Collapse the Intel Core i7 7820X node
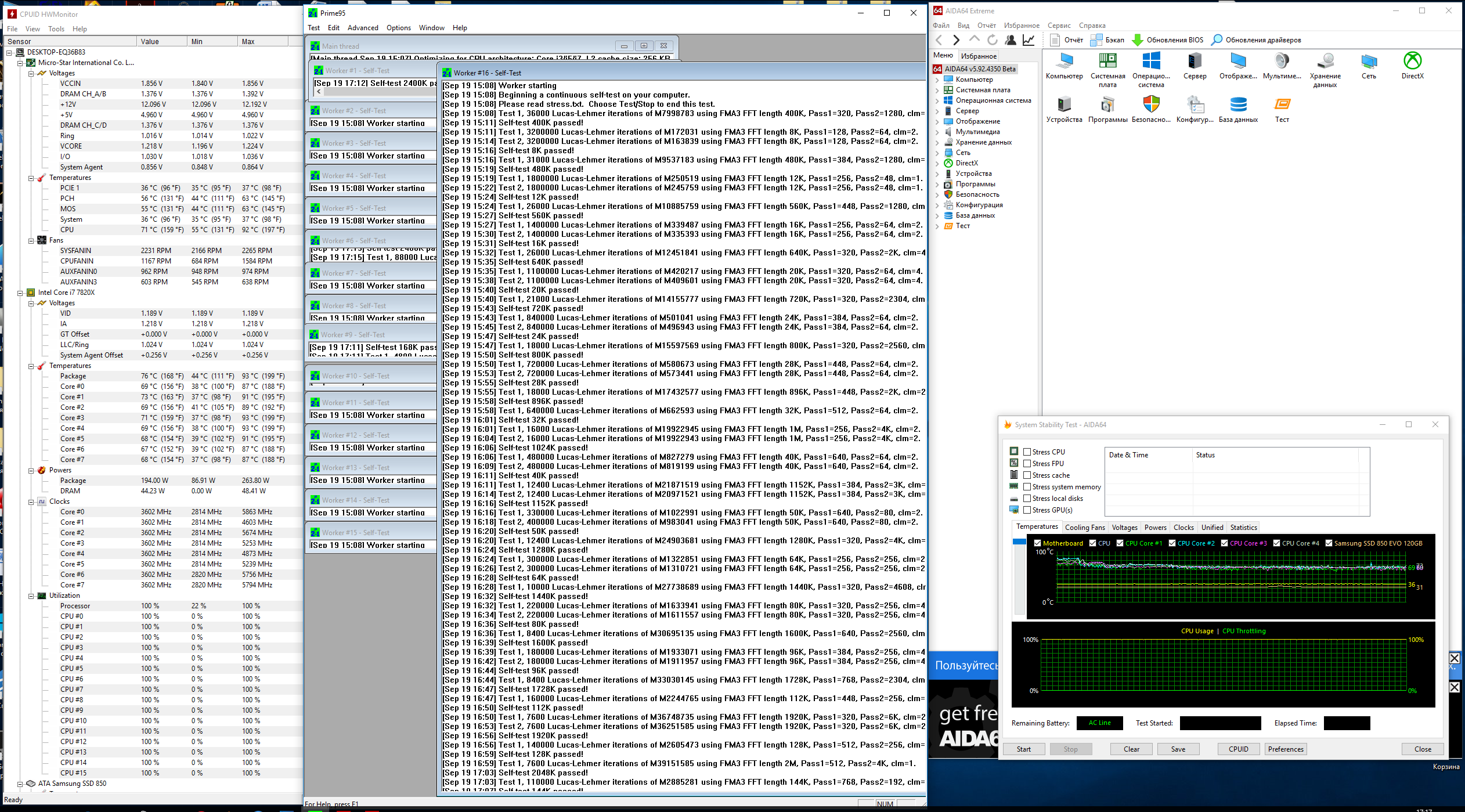This screenshot has height=812, width=1465. 20,293
